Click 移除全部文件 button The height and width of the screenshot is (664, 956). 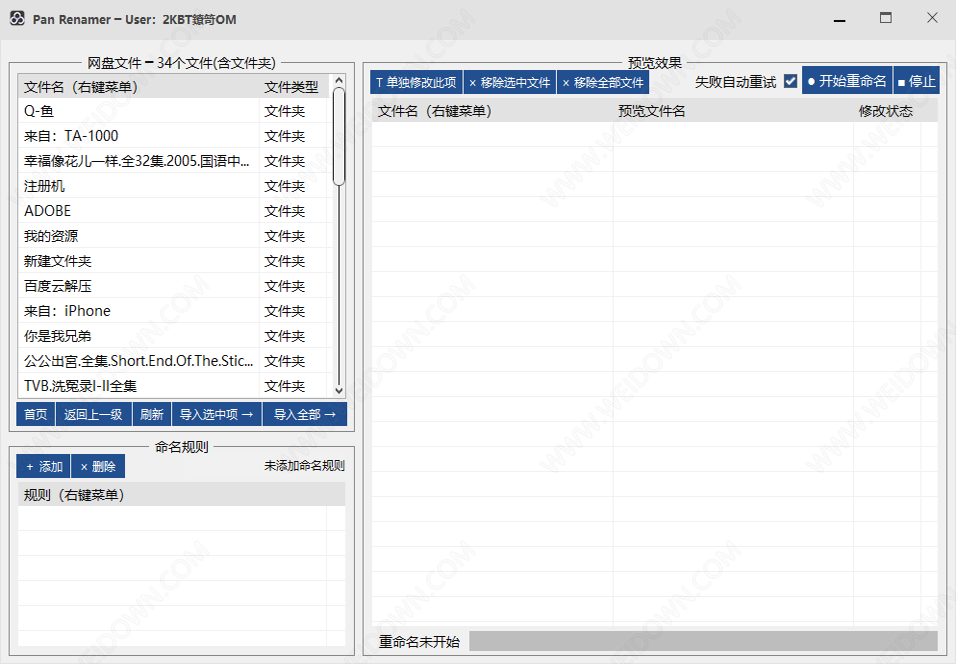click(x=603, y=82)
